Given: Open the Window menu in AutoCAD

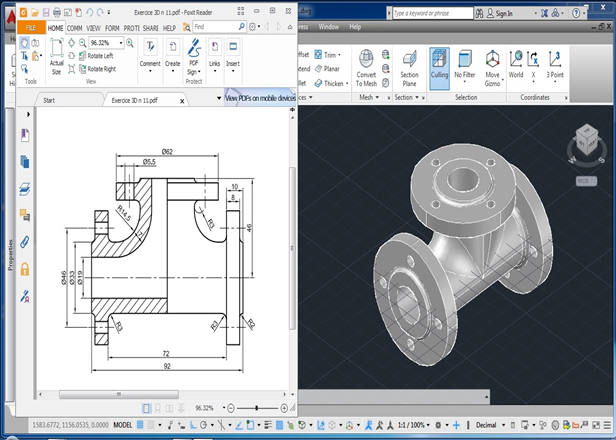Looking at the screenshot, I should tap(328, 27).
